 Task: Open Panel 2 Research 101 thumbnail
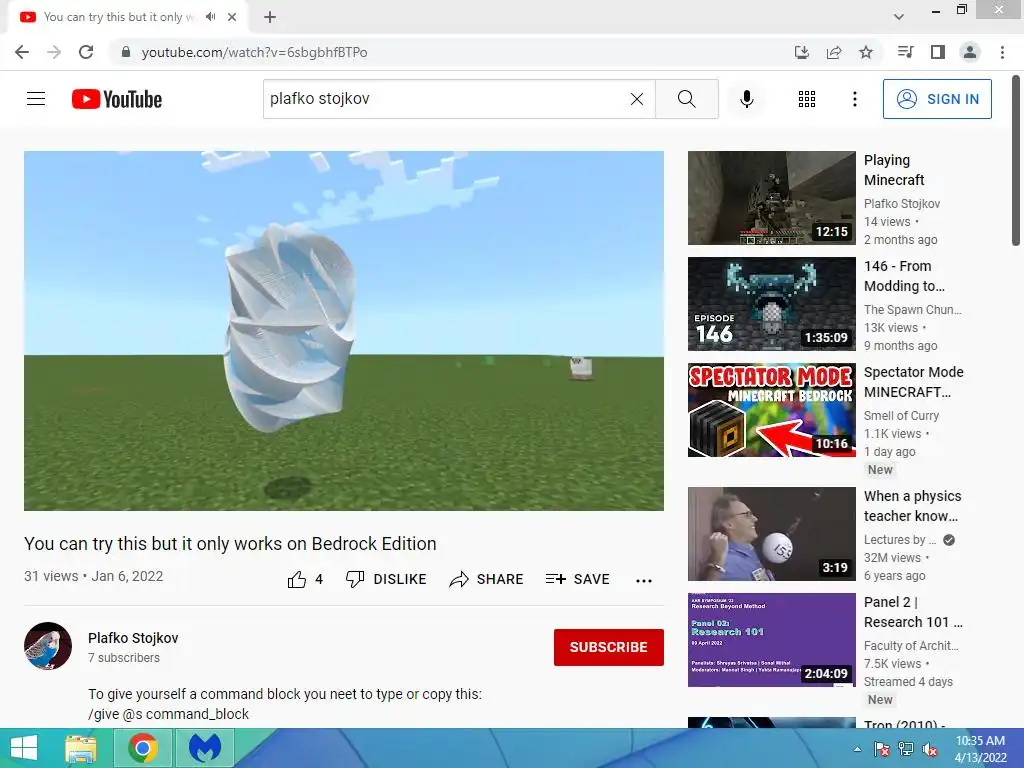771,640
